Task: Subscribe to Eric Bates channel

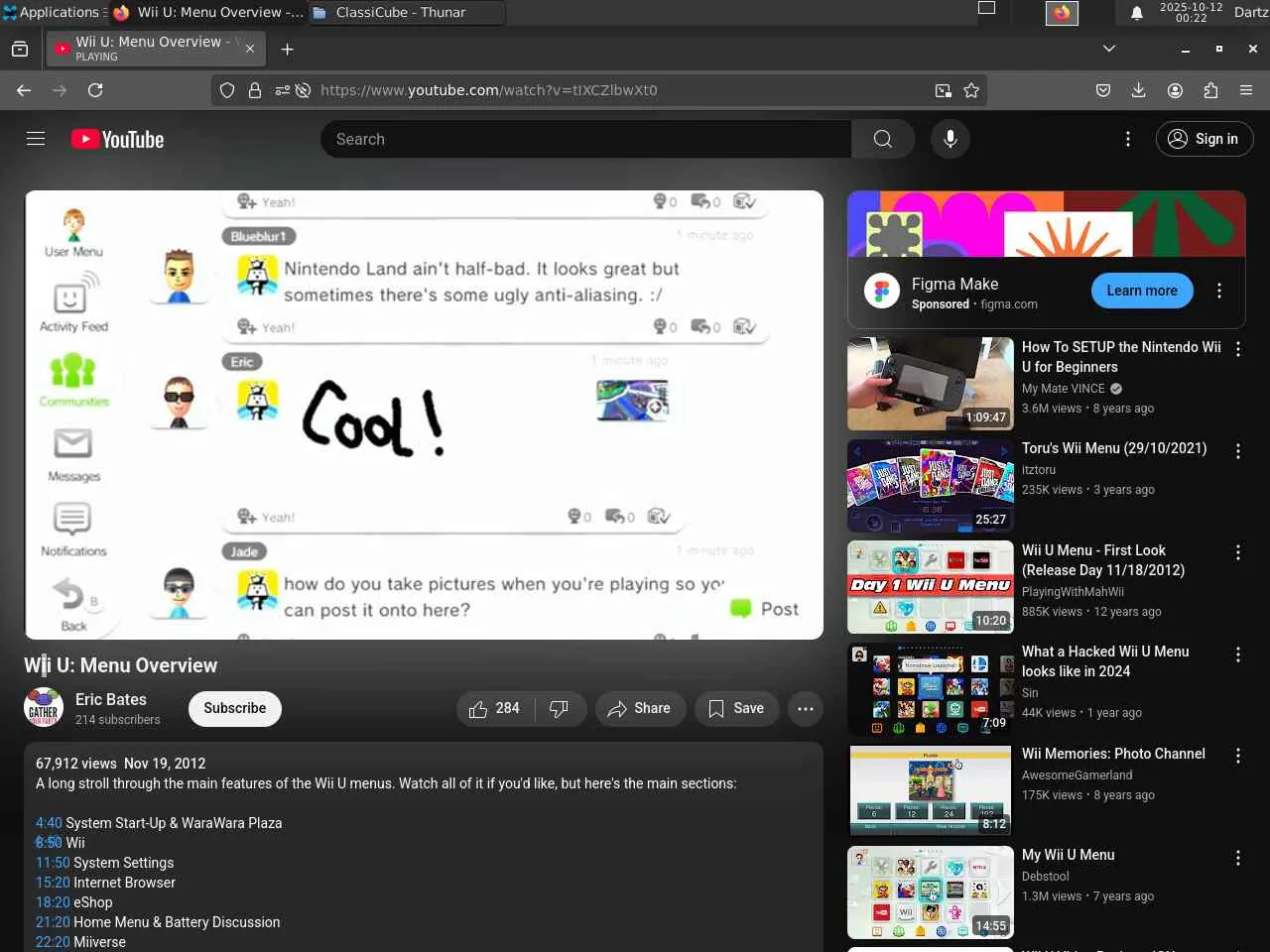Action: (x=235, y=708)
